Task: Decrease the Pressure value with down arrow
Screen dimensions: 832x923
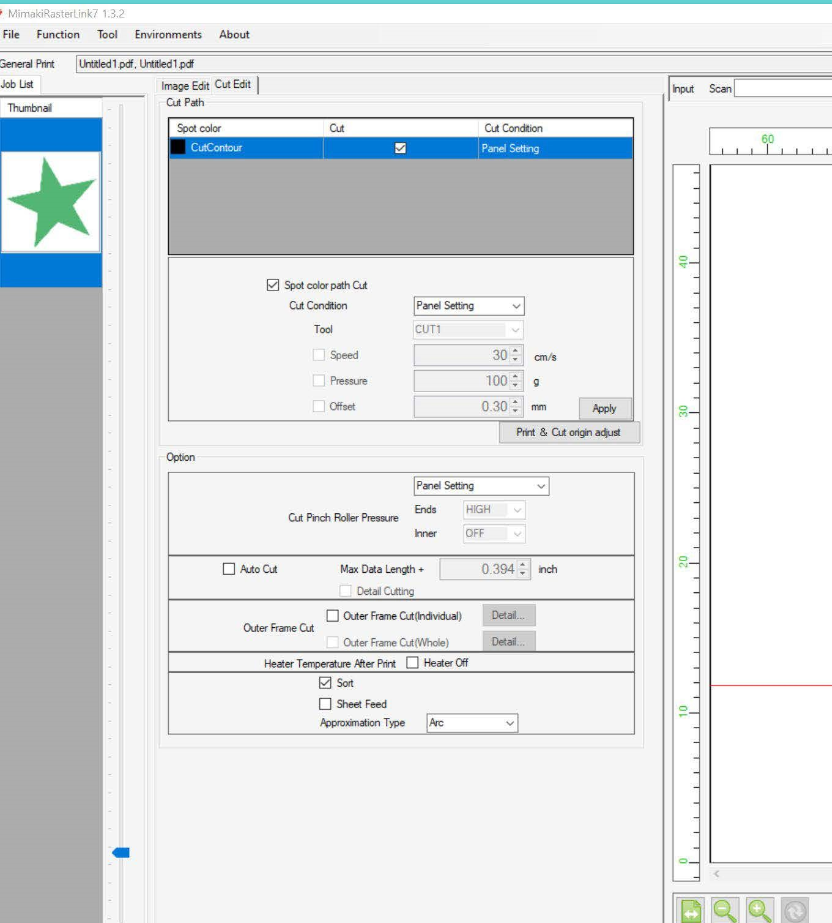Action: [516, 386]
